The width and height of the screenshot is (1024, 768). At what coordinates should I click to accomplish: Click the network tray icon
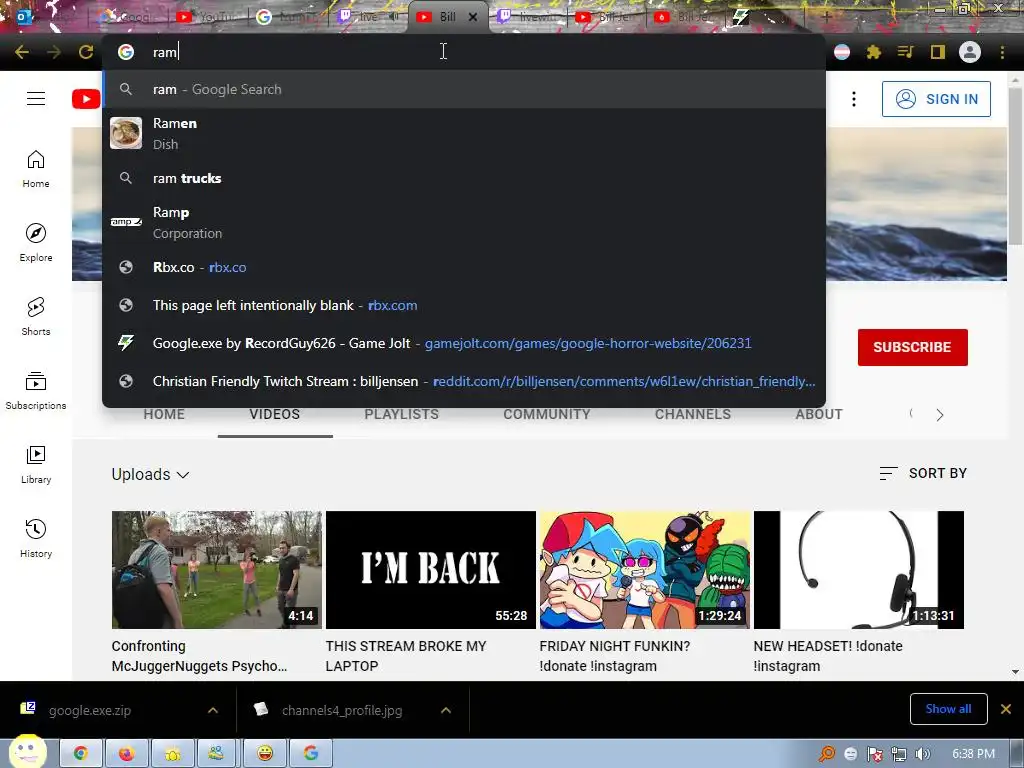(899, 754)
